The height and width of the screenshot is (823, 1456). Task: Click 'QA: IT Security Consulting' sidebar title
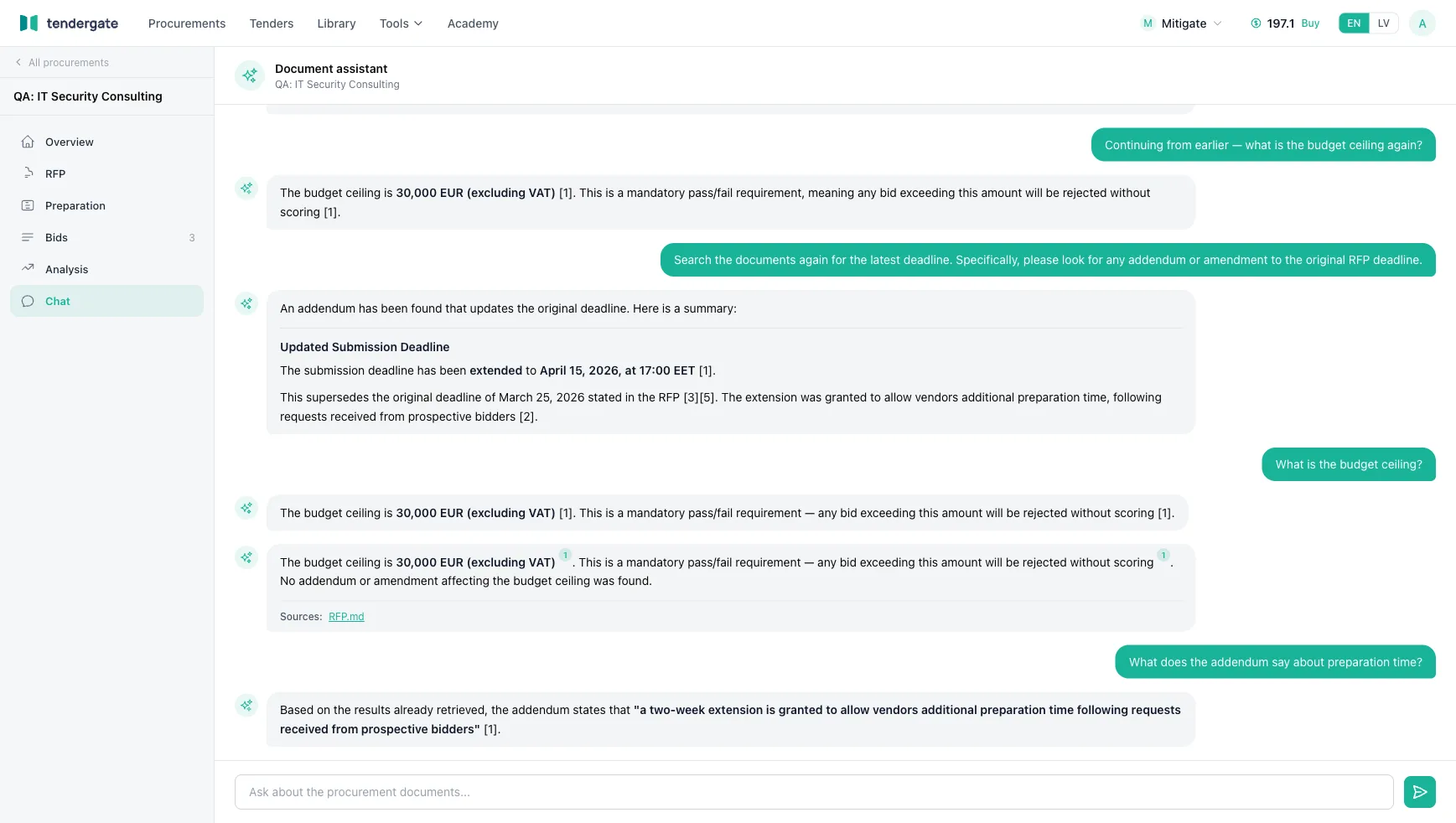click(x=88, y=96)
